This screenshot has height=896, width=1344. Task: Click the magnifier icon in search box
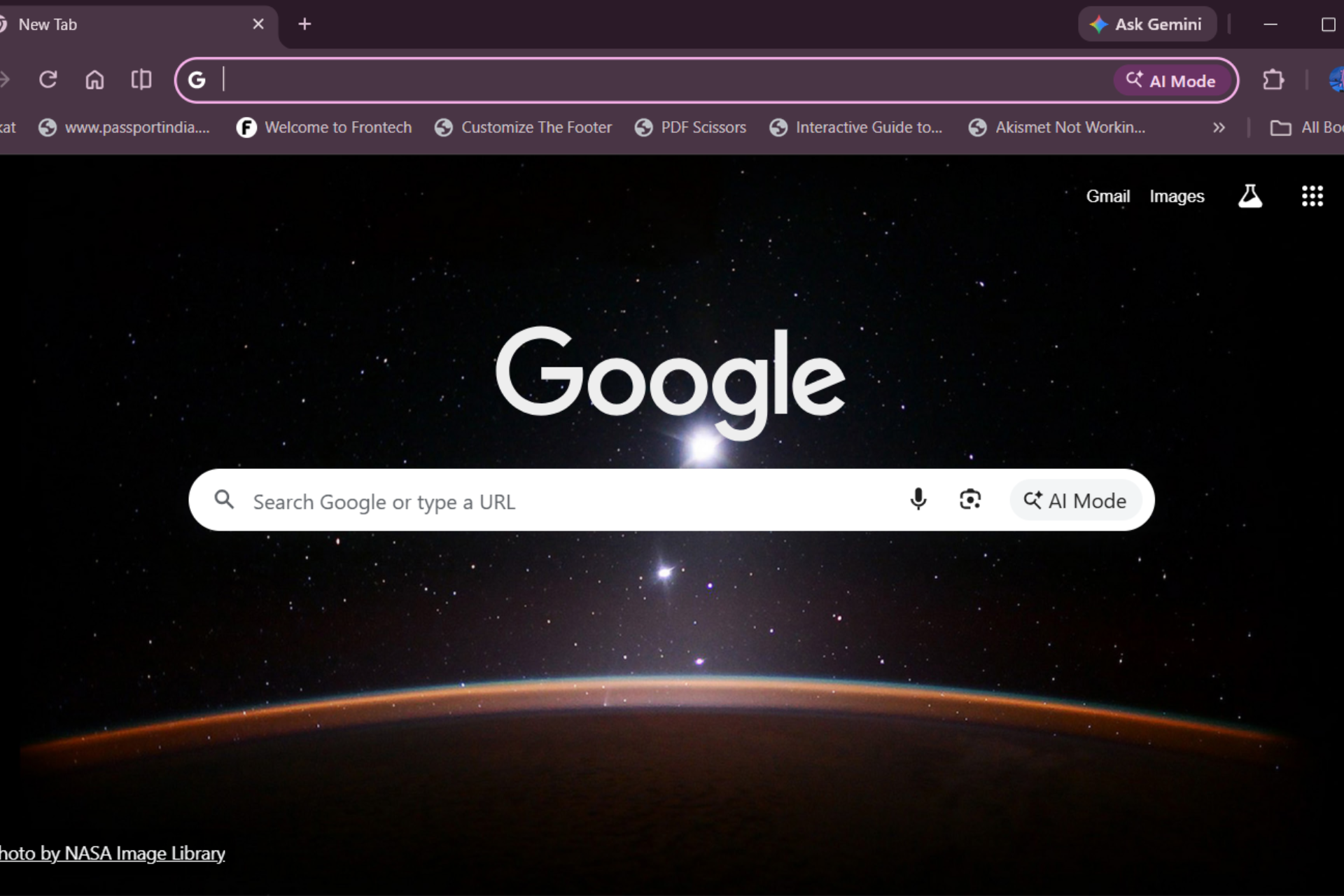pyautogui.click(x=224, y=500)
